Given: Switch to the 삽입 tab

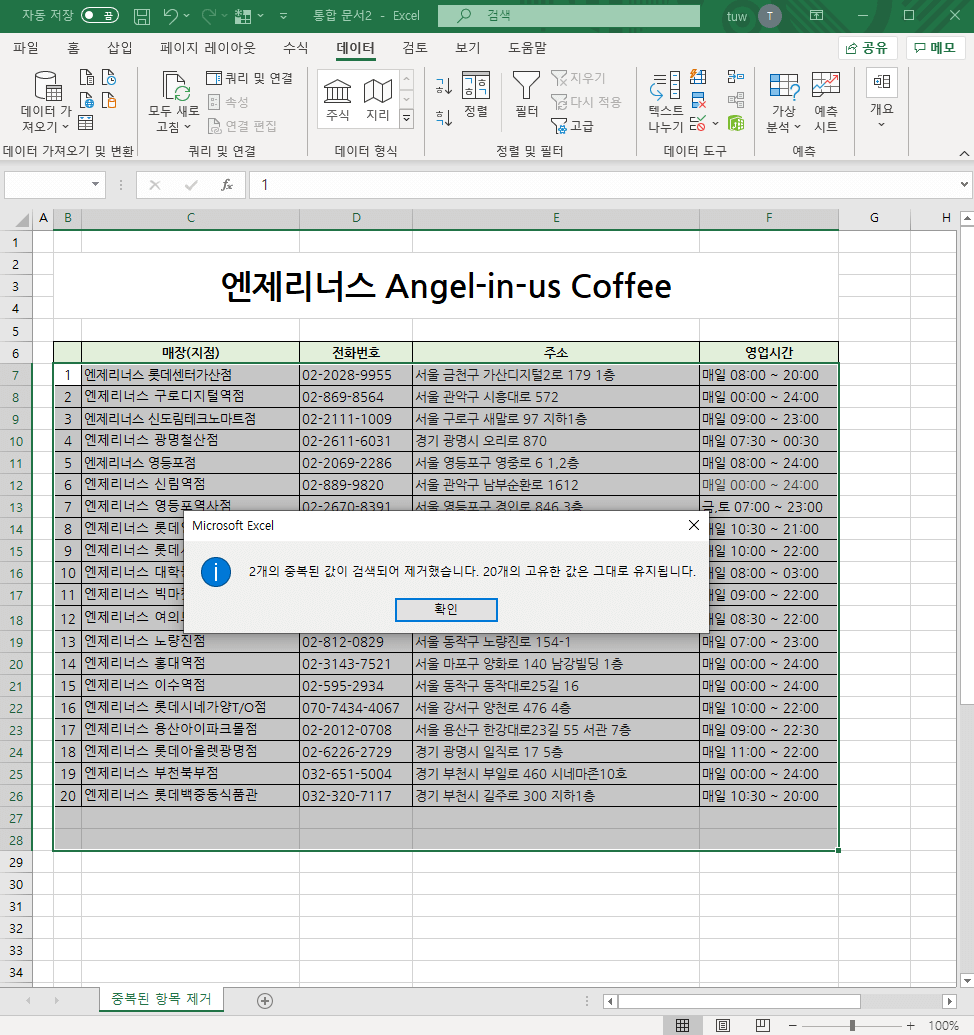Looking at the screenshot, I should coord(119,48).
